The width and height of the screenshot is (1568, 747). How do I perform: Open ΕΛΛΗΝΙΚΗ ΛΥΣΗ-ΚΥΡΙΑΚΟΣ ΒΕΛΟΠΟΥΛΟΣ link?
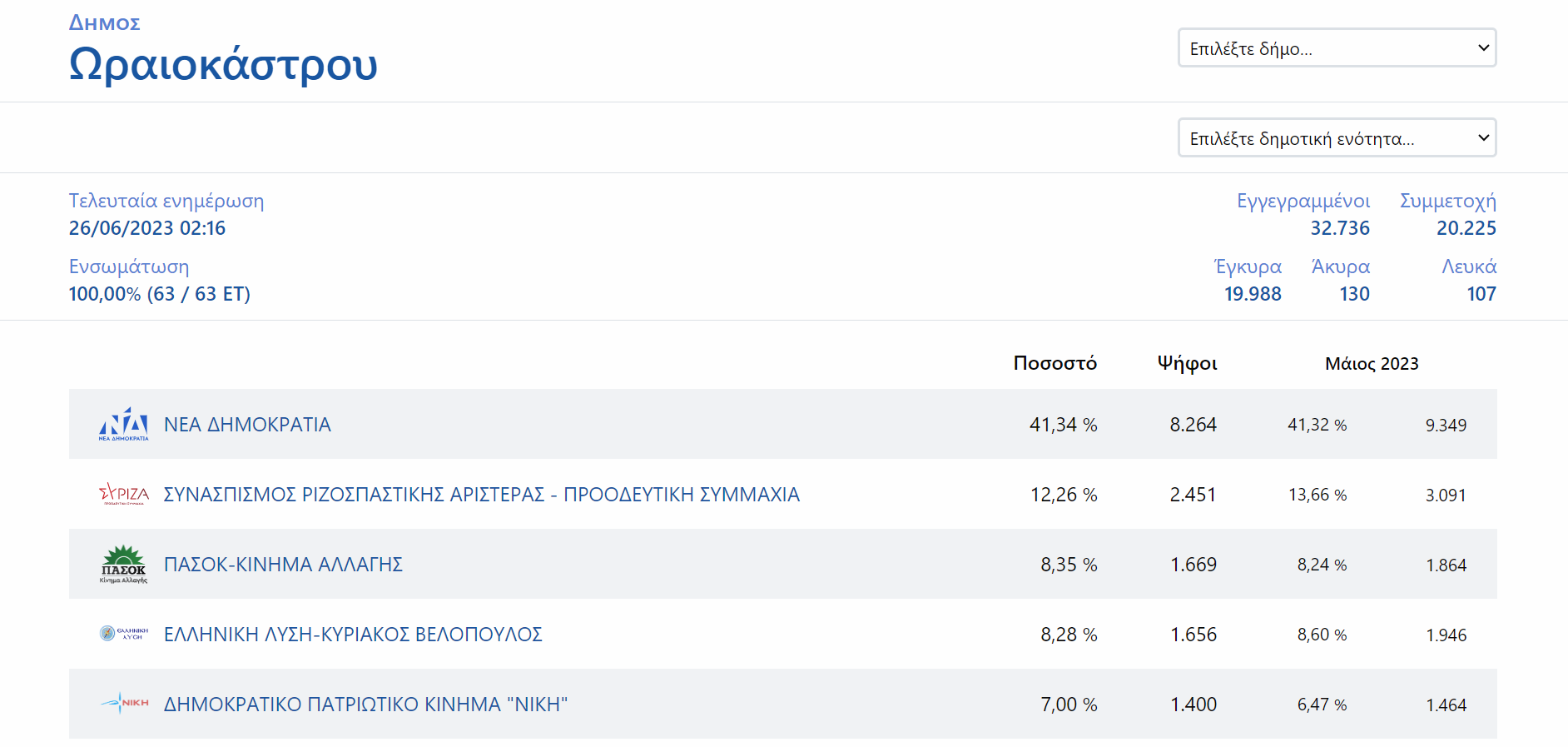(x=353, y=635)
